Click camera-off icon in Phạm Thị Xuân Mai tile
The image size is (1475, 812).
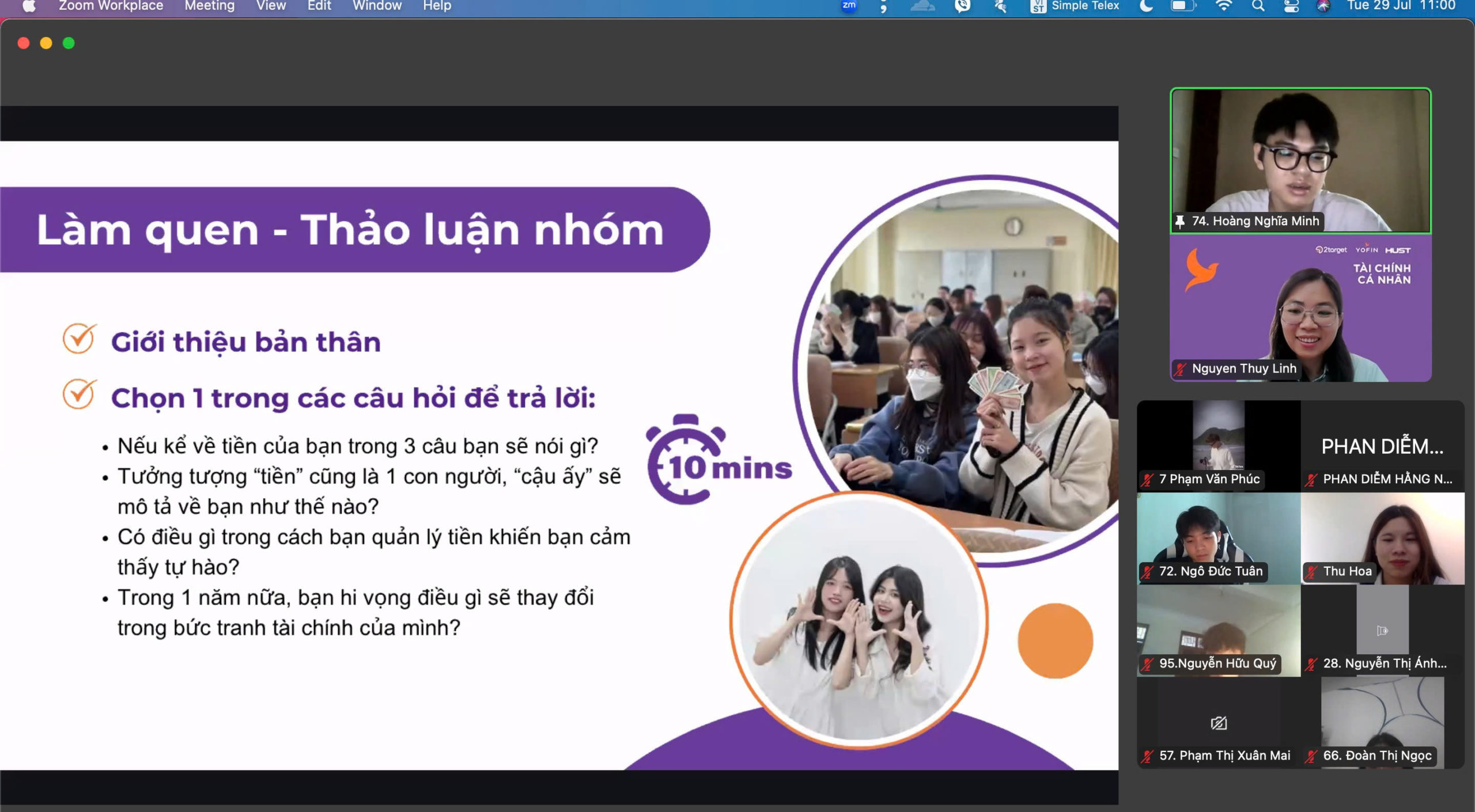1219,723
